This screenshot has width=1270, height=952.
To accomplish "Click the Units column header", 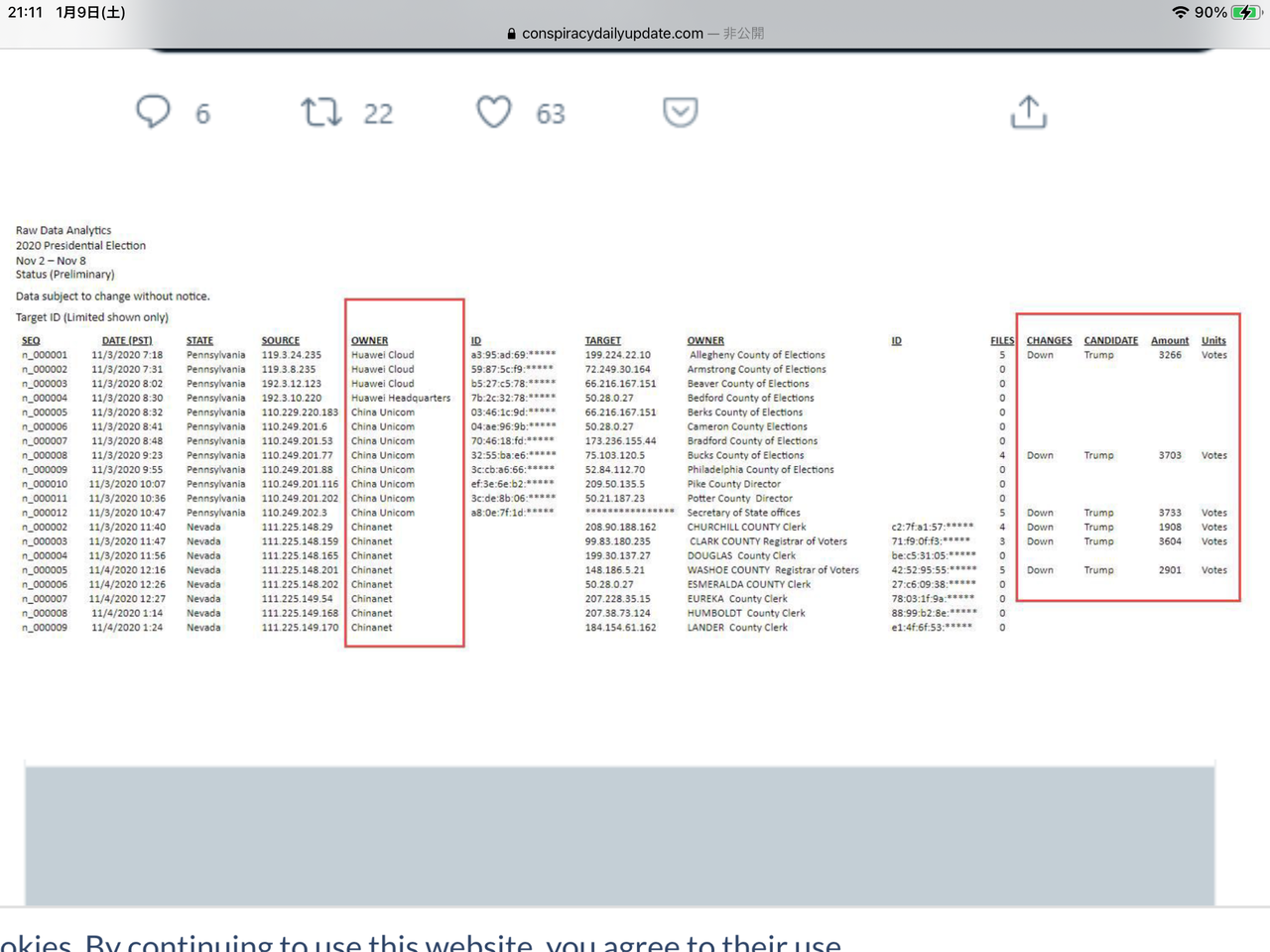I will click(x=1213, y=340).
